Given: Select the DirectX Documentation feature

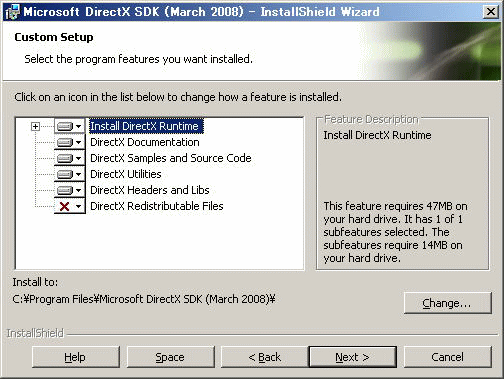Looking at the screenshot, I should point(145,142).
